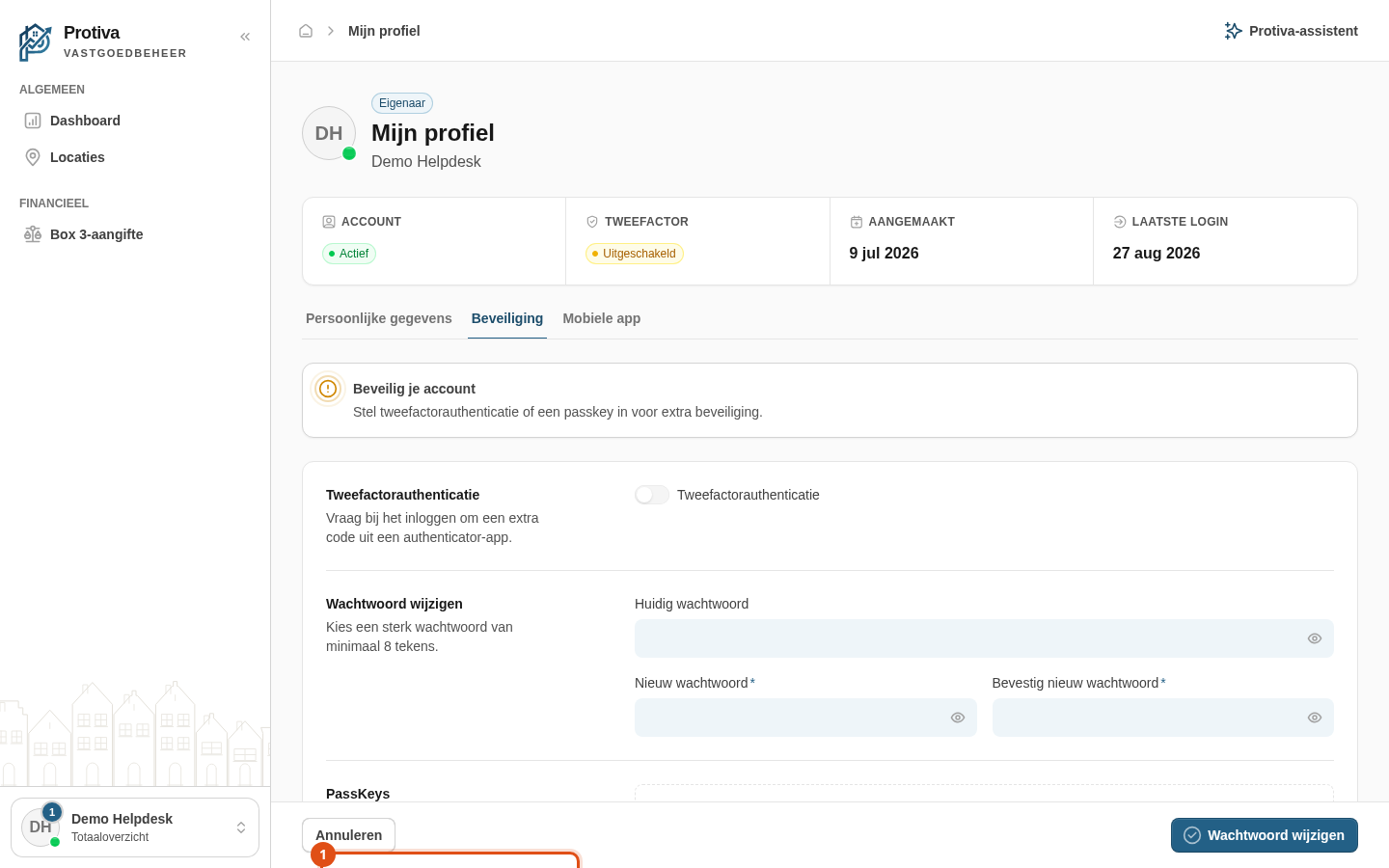Focus the Nieuw wachtwoord input
Image resolution: width=1389 pixels, height=868 pixels.
pos(805,718)
